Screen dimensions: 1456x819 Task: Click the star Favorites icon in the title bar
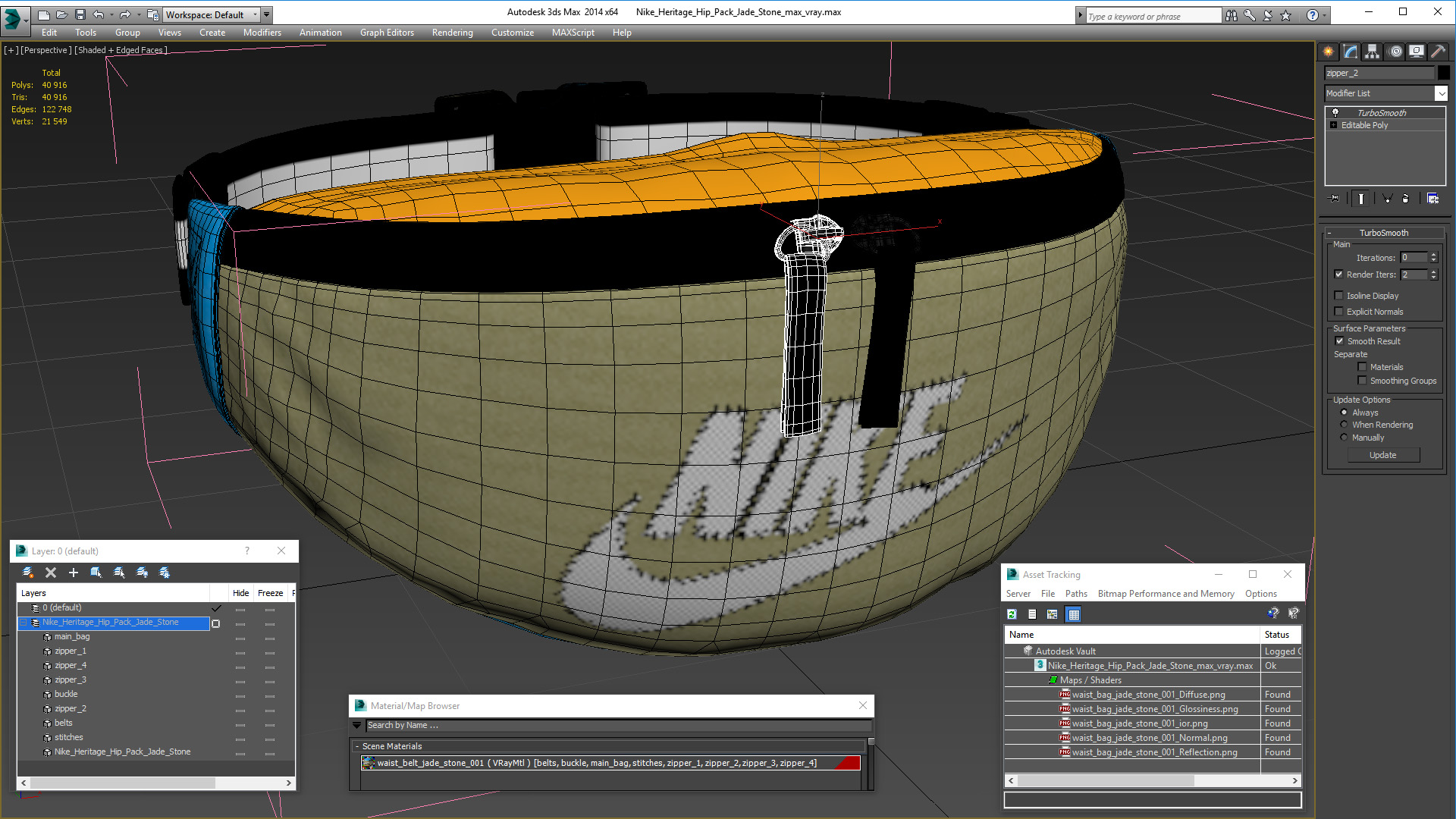tap(1286, 15)
